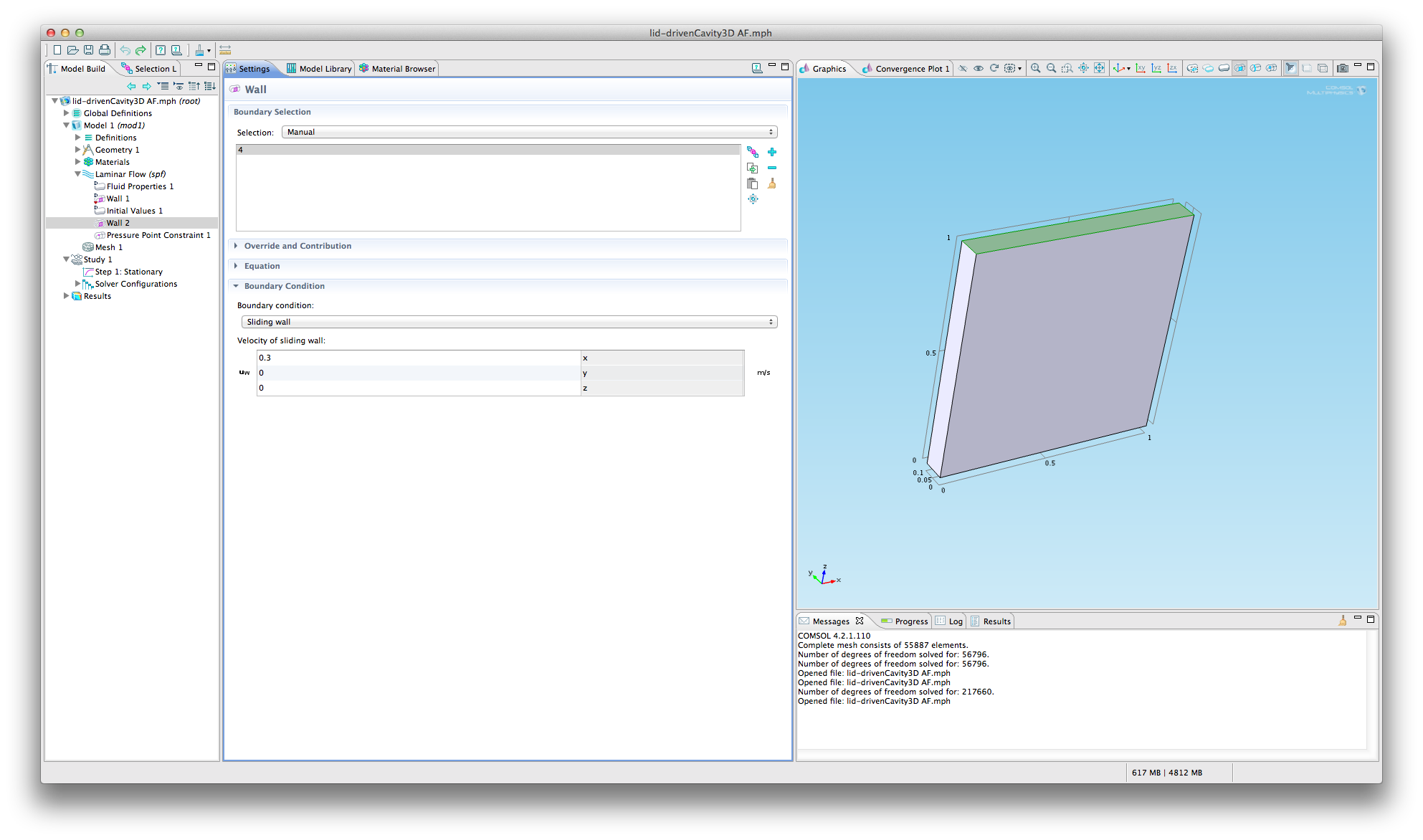Switch to XY view orientation
Screen dimensions: 1423x840
tap(1141, 69)
